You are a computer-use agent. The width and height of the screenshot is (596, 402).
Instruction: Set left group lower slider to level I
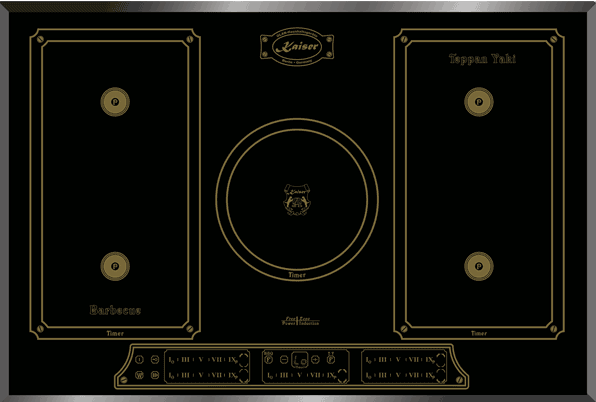[171, 375]
